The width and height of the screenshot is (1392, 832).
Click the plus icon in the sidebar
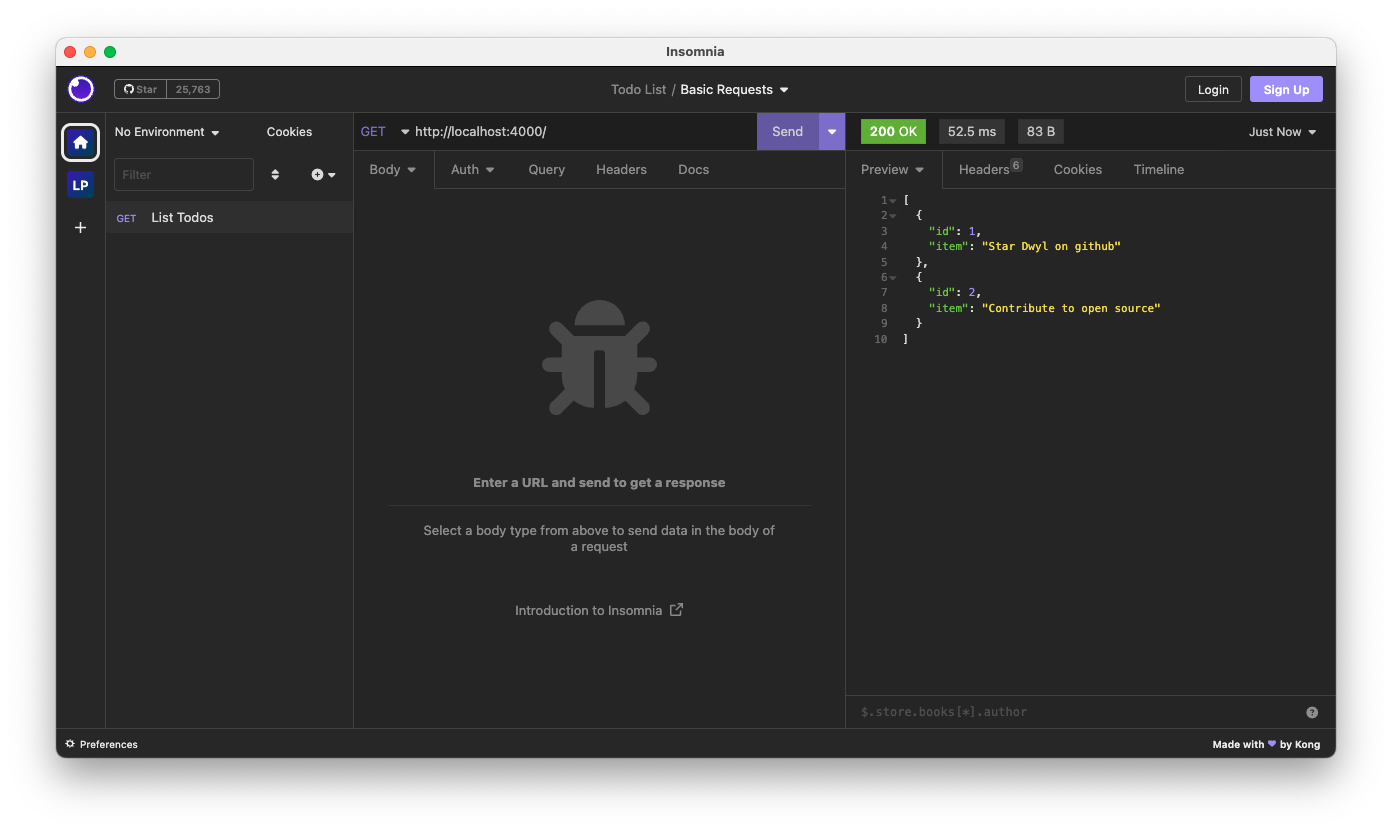[81, 228]
